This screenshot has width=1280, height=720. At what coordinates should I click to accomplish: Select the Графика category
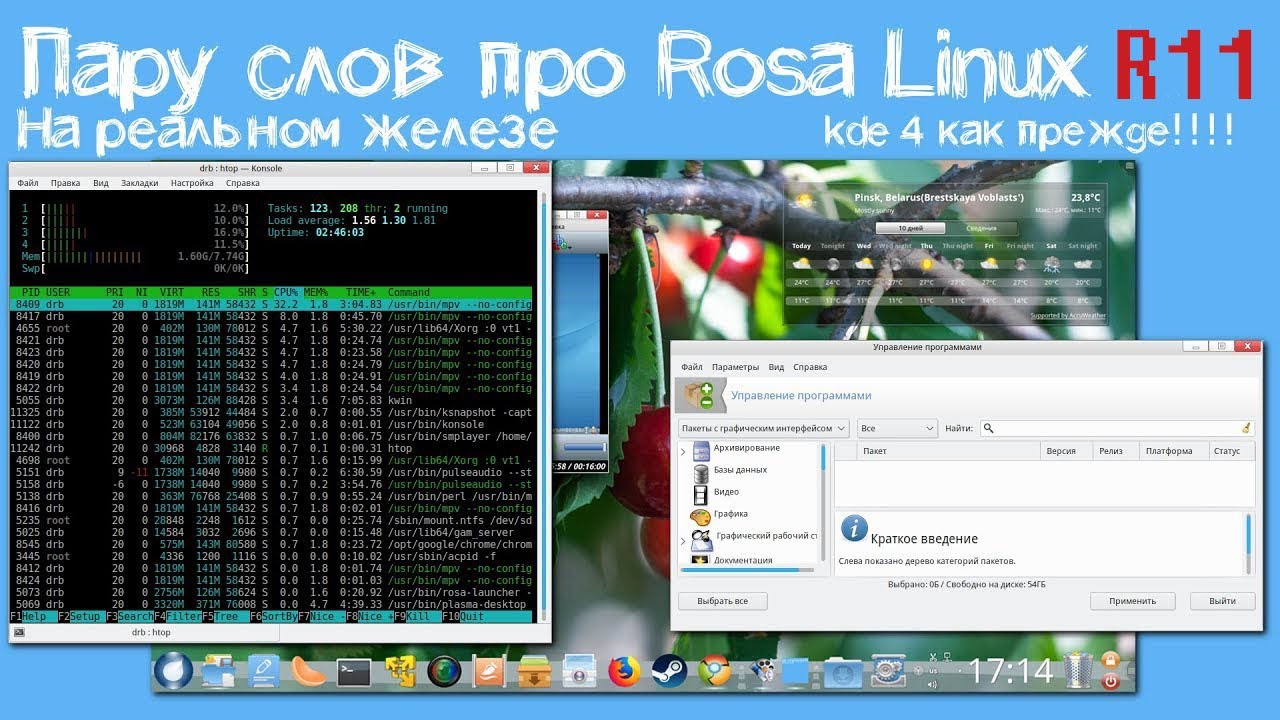730,514
